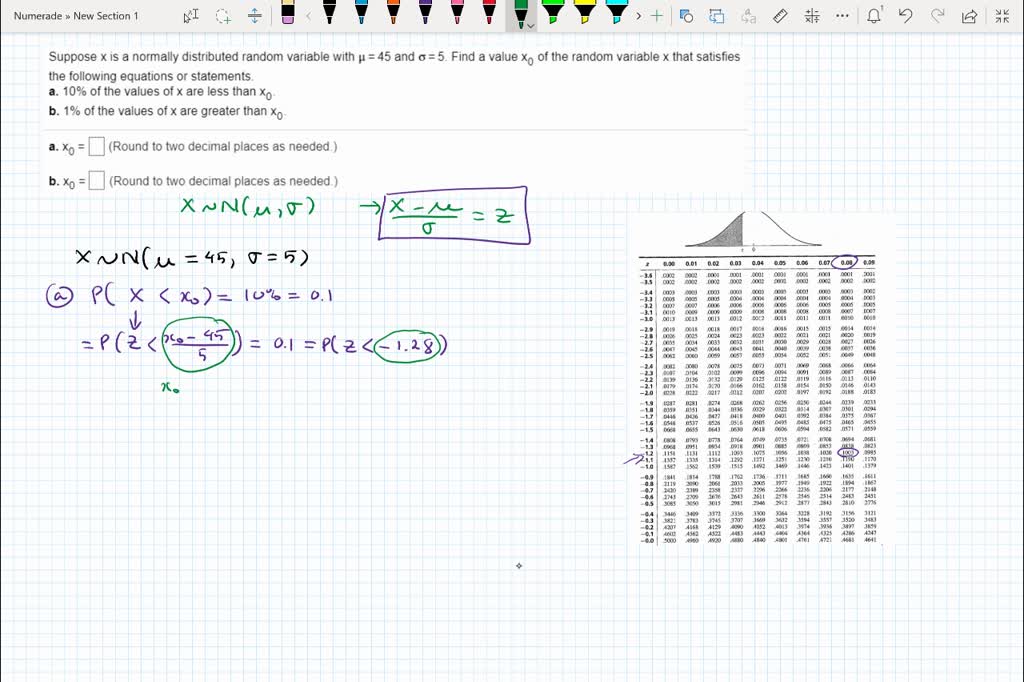1024x682 pixels.
Task: Click the answer box for part a
Action: click(96, 147)
